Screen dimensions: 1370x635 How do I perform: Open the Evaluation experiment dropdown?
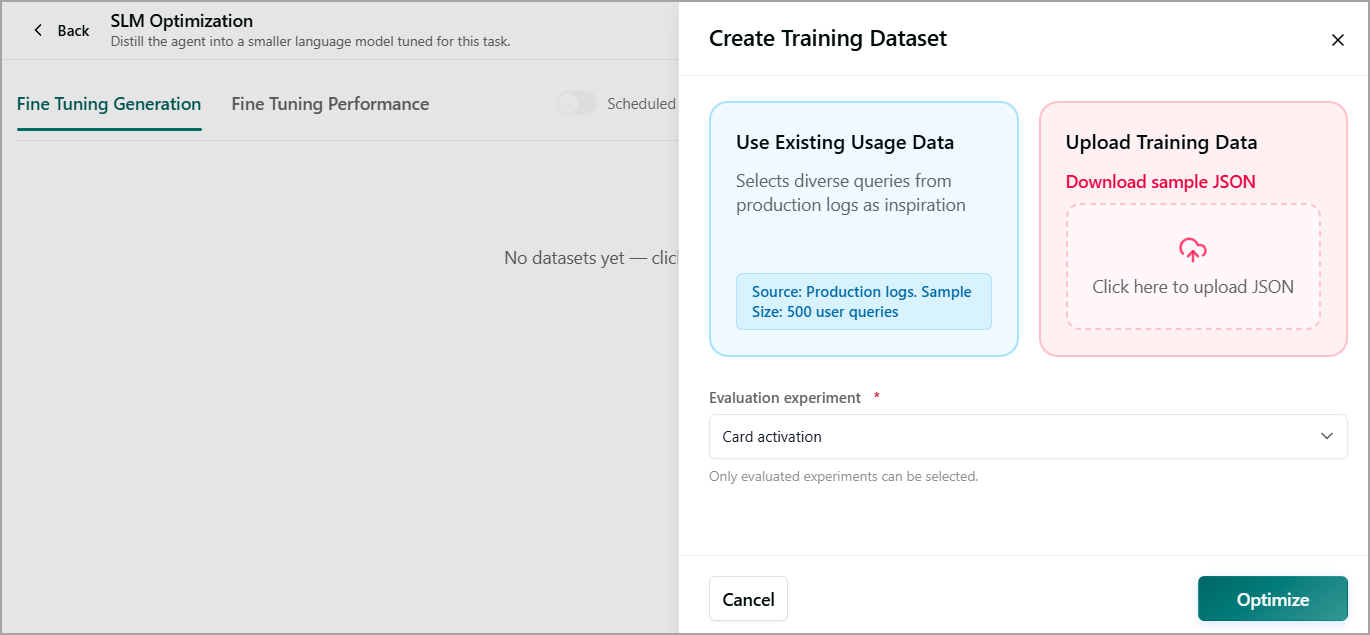click(1028, 437)
